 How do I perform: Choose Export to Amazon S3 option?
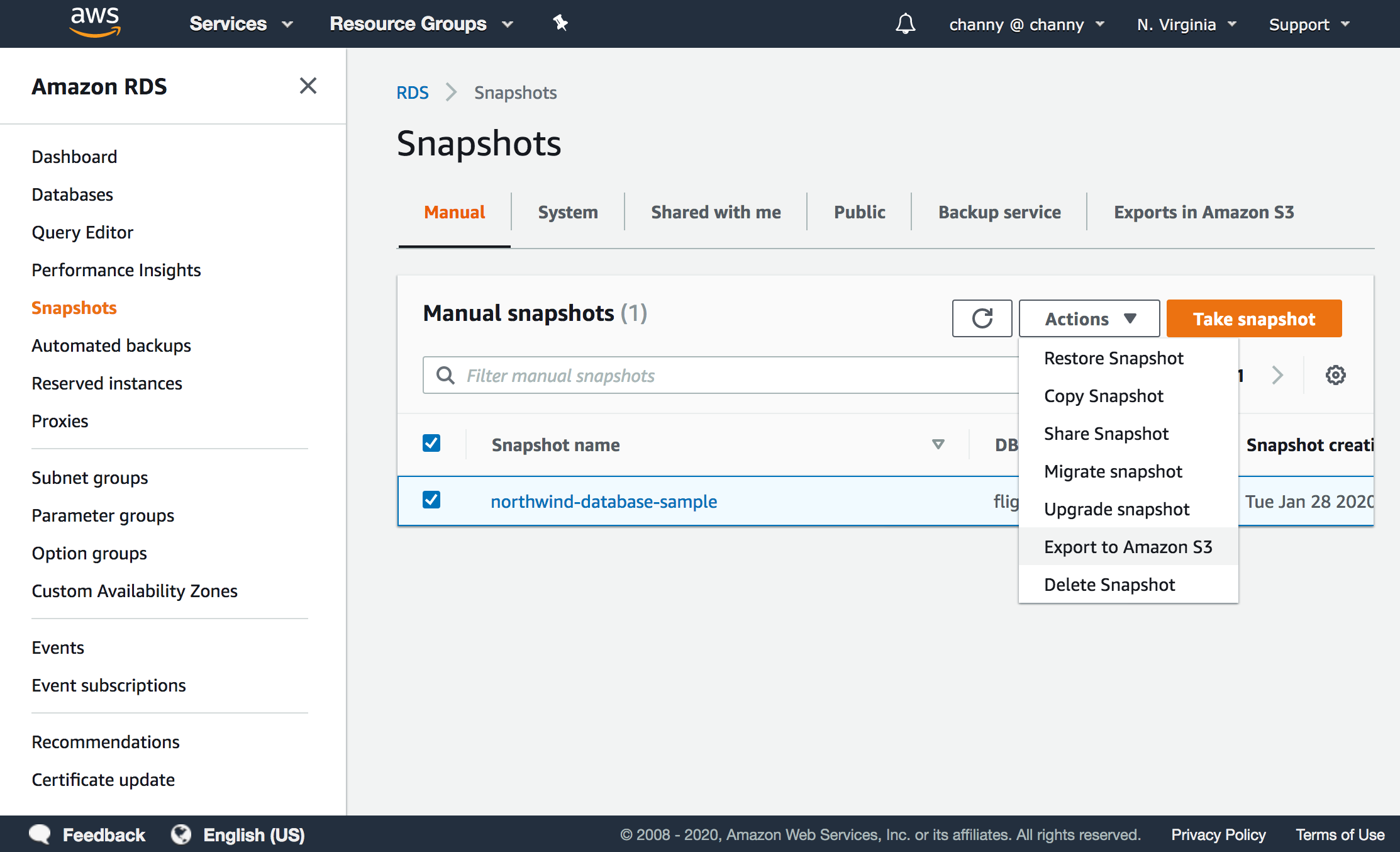click(1128, 547)
